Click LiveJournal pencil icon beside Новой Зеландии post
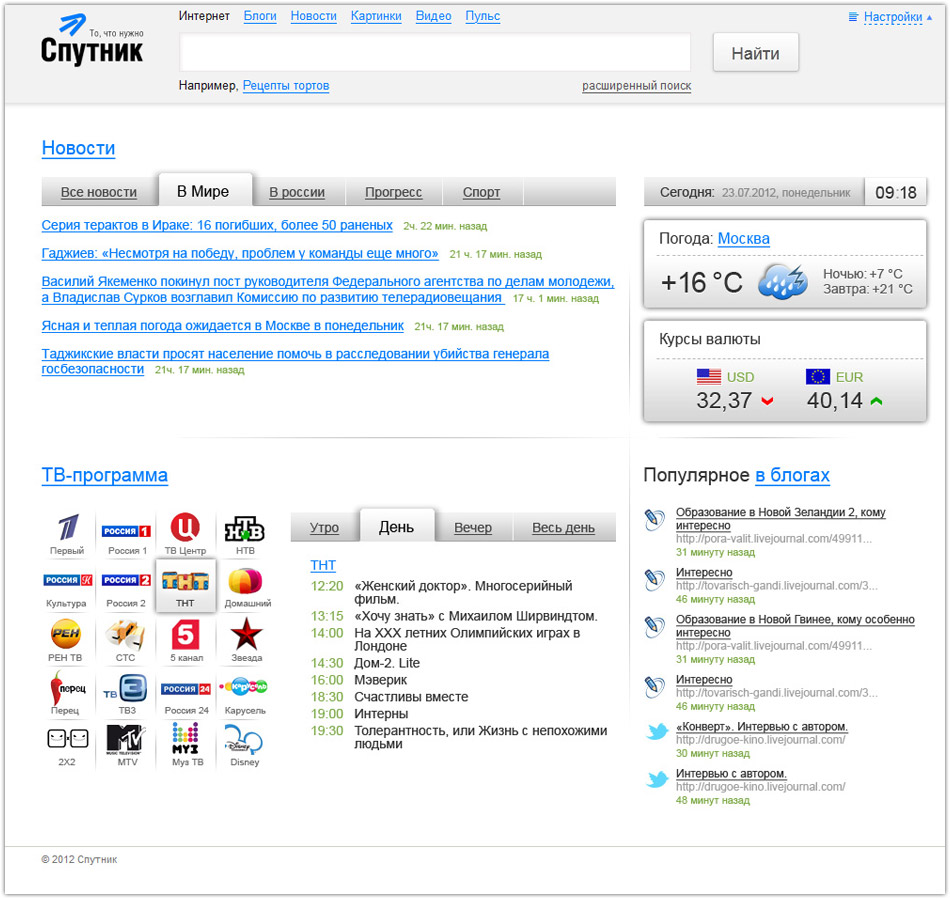 click(654, 520)
